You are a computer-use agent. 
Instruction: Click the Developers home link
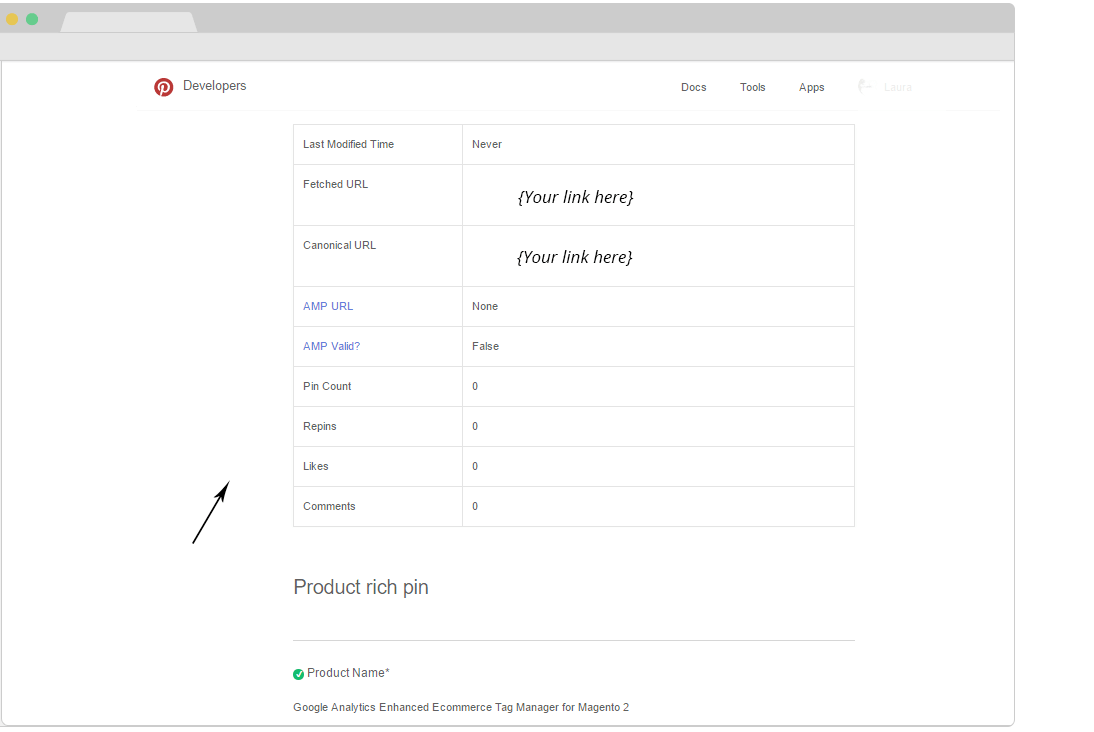pos(214,86)
